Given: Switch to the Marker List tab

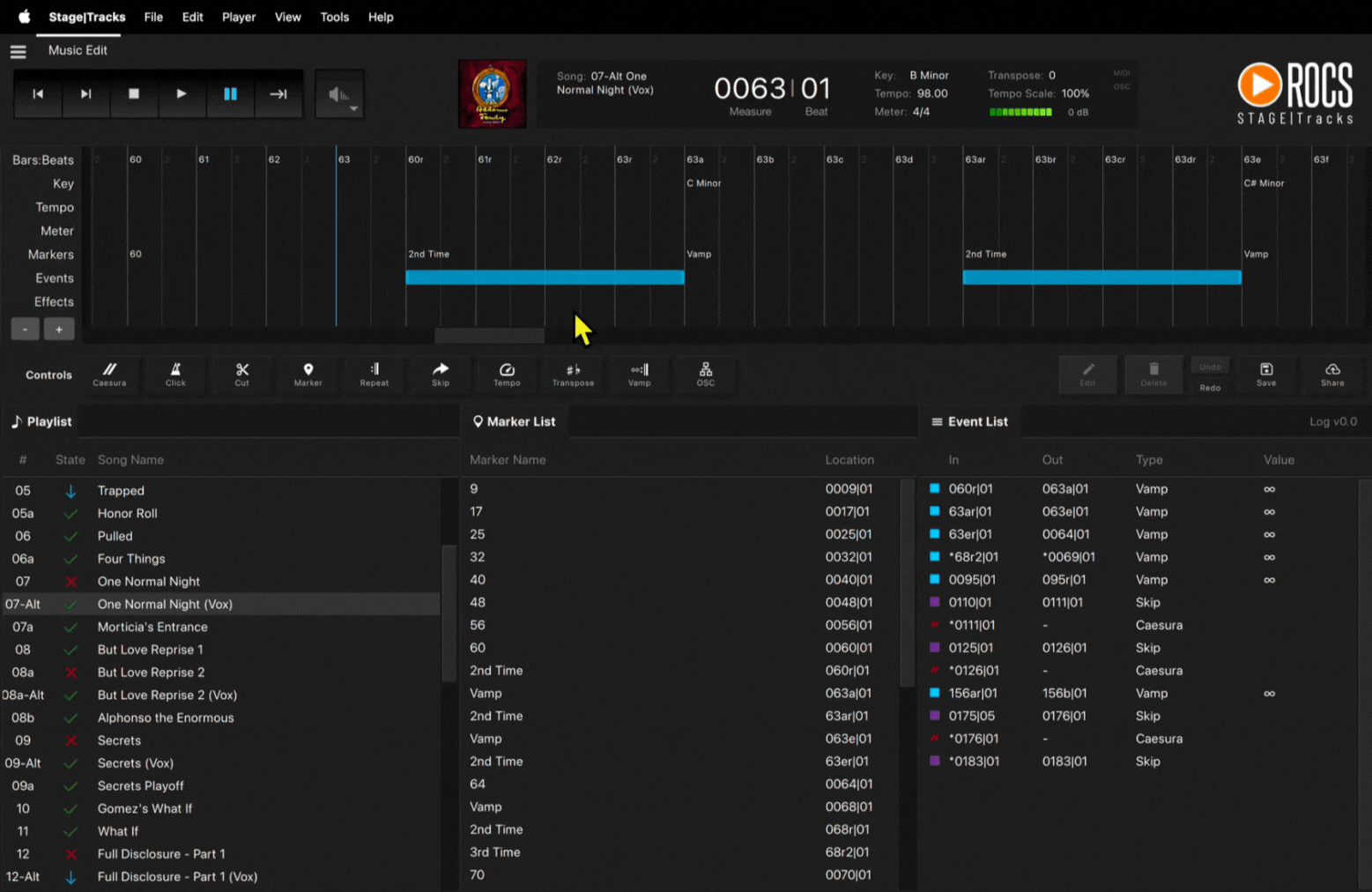Looking at the screenshot, I should tap(515, 421).
